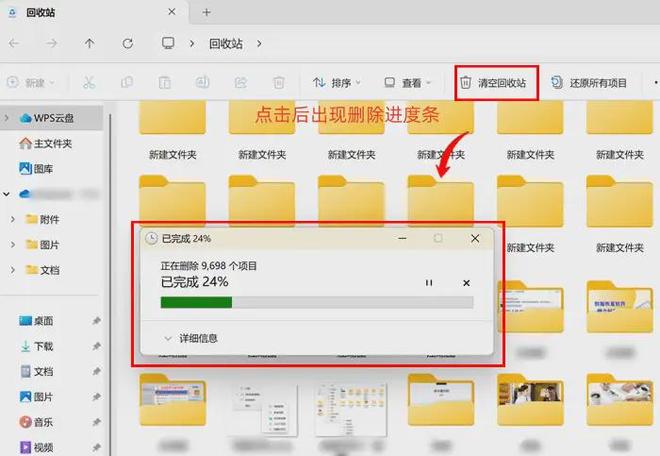Select WPS云盘 in the sidebar

[52, 118]
